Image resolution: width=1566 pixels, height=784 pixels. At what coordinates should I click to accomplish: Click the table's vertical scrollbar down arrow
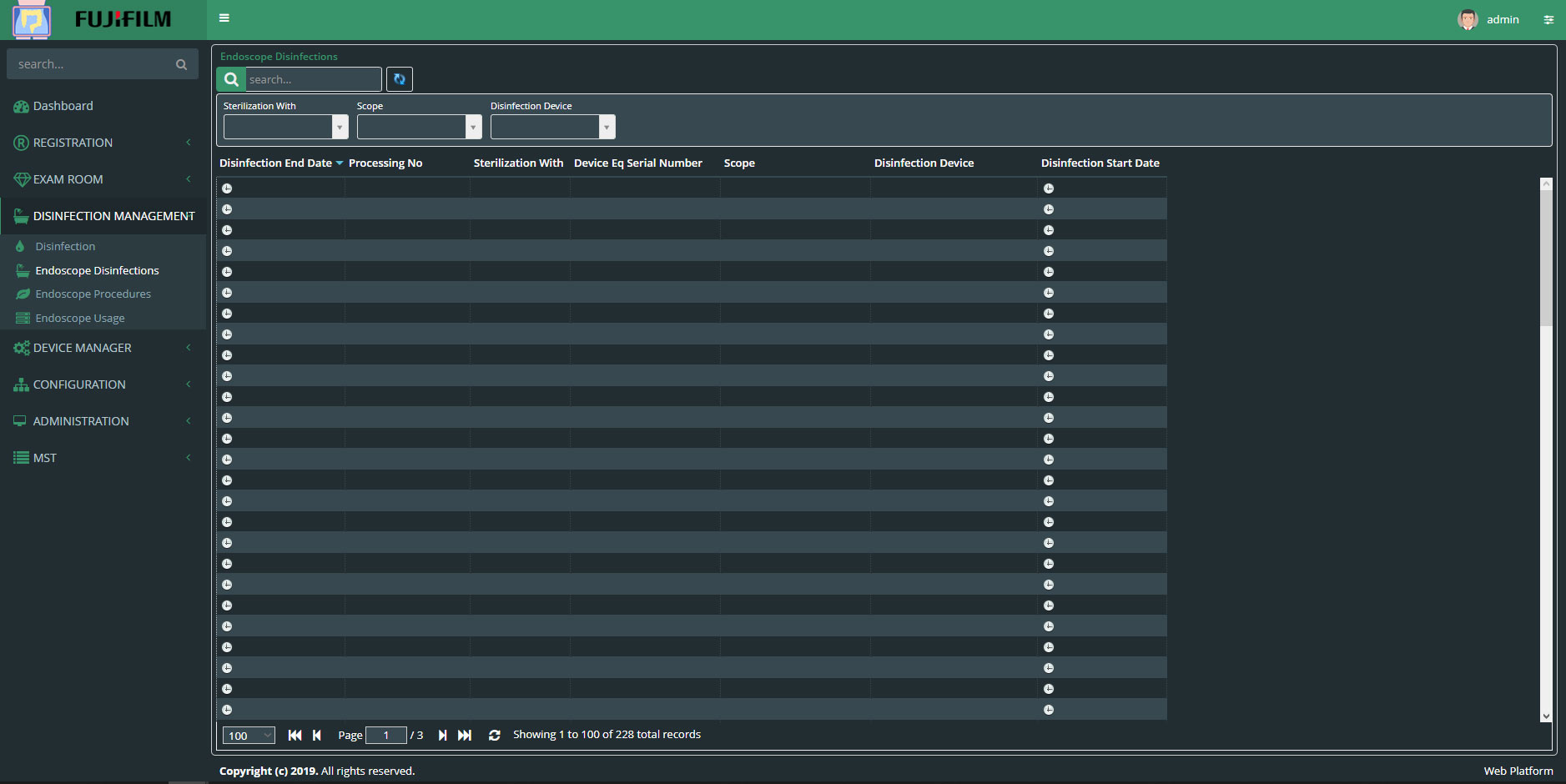coord(1546,716)
